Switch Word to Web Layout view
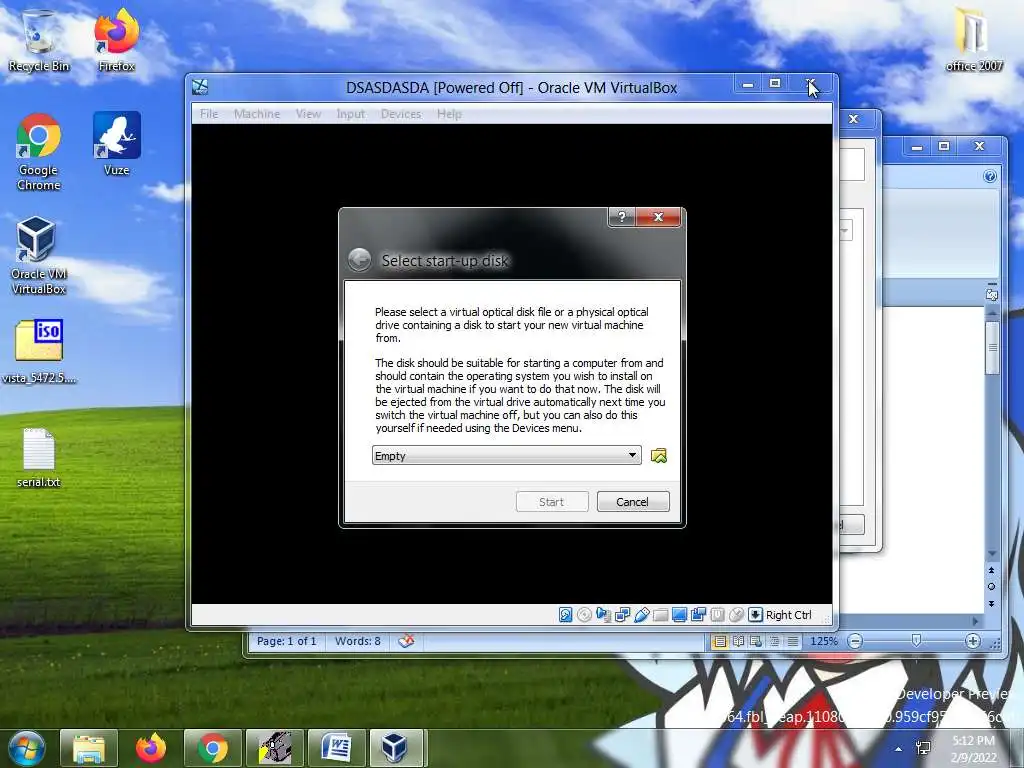The height and width of the screenshot is (768, 1024). (x=756, y=641)
